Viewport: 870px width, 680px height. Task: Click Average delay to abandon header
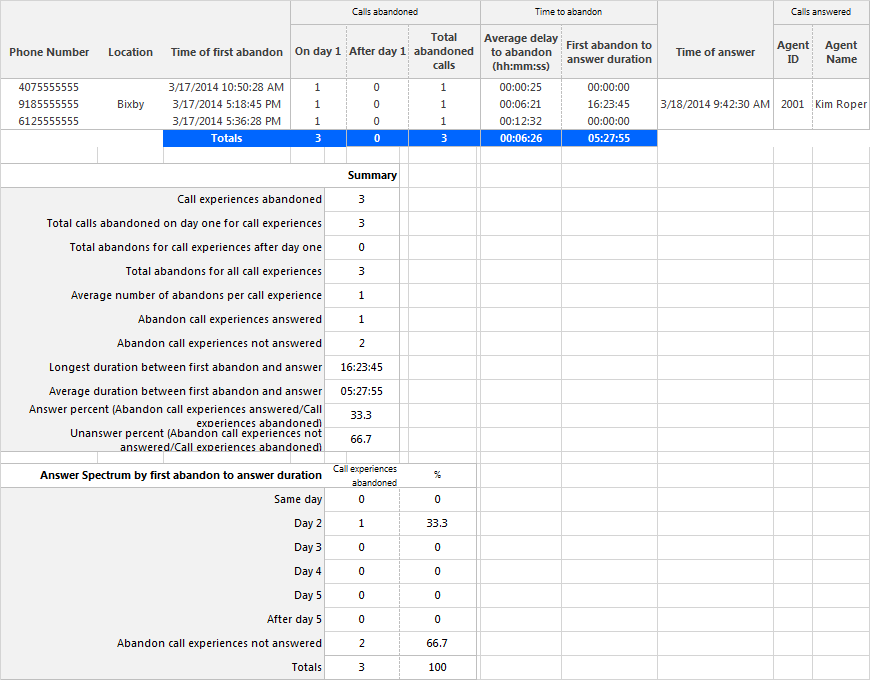pos(521,52)
